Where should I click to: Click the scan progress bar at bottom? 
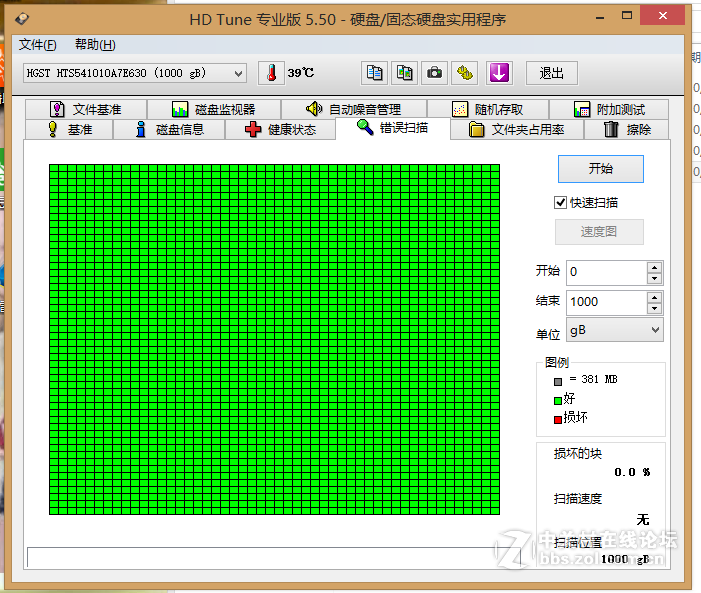click(274, 557)
